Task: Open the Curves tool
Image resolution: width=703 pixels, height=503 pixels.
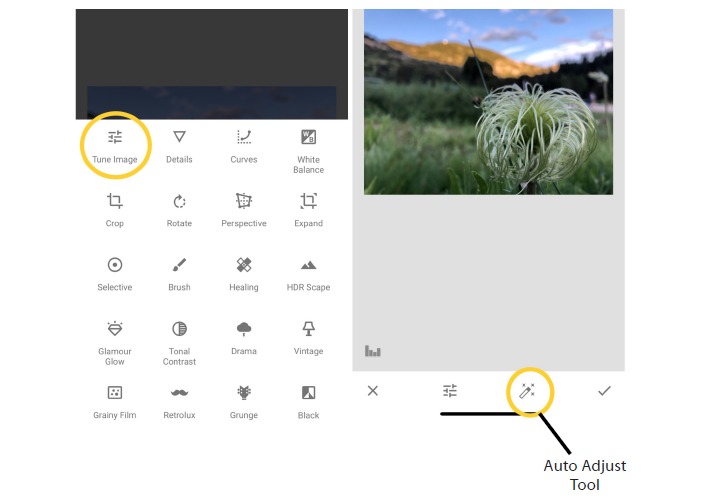Action: tap(244, 146)
